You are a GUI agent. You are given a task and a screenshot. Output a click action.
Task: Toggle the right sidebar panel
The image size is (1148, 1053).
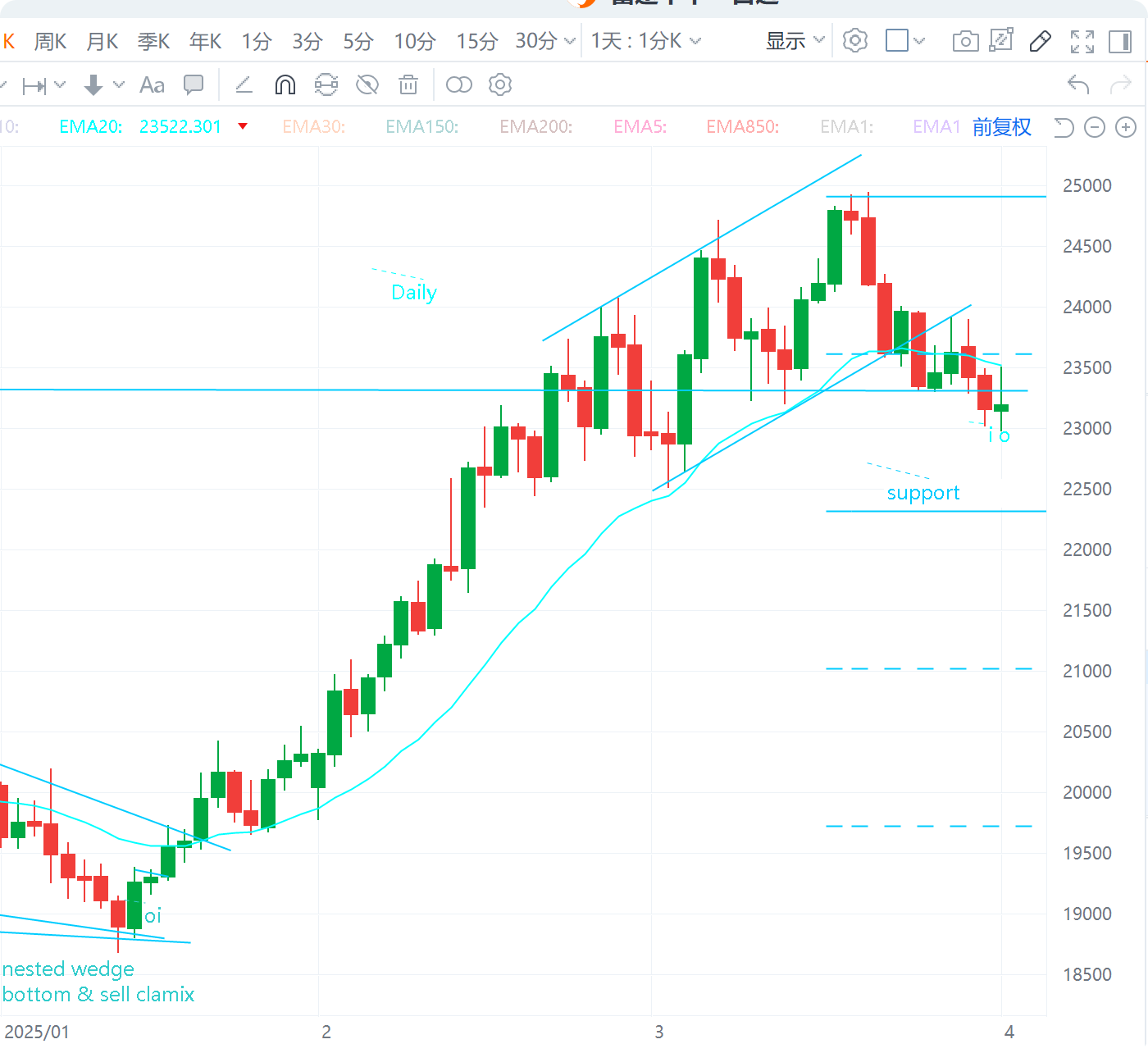1120,41
